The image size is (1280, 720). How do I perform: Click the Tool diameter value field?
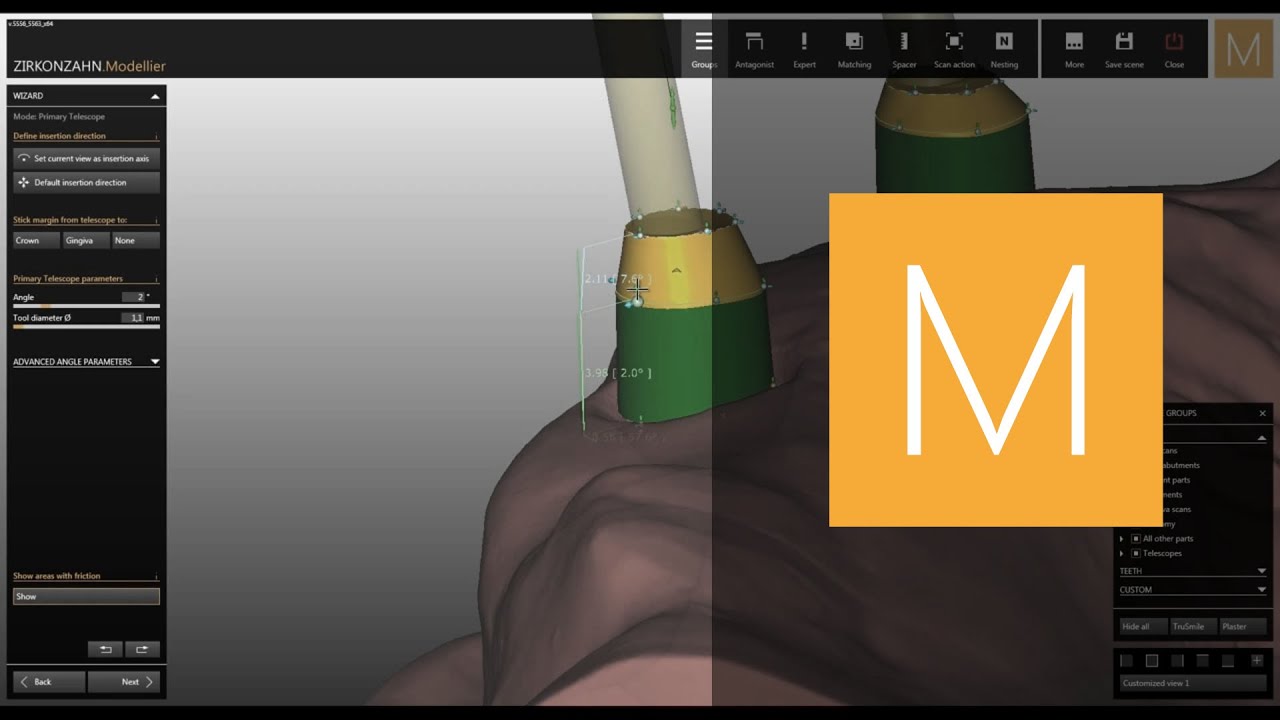click(x=133, y=317)
